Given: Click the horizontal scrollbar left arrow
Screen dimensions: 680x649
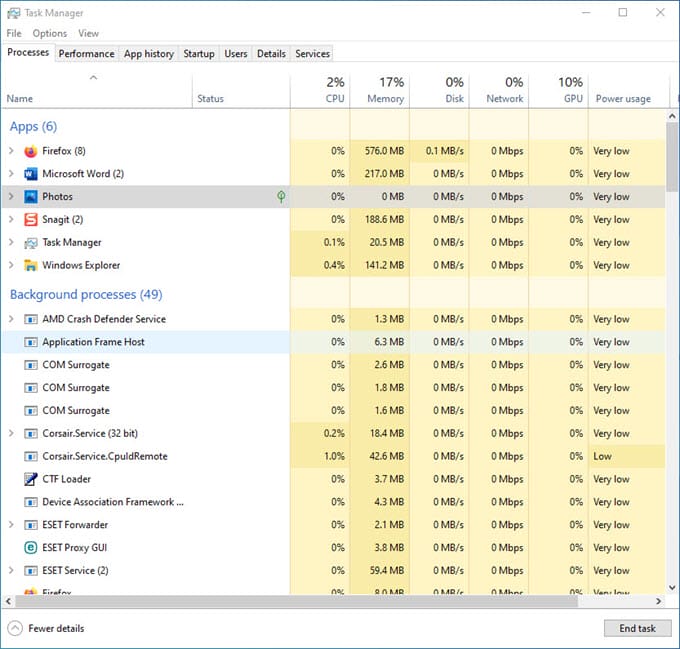Looking at the screenshot, I should pos(8,601).
